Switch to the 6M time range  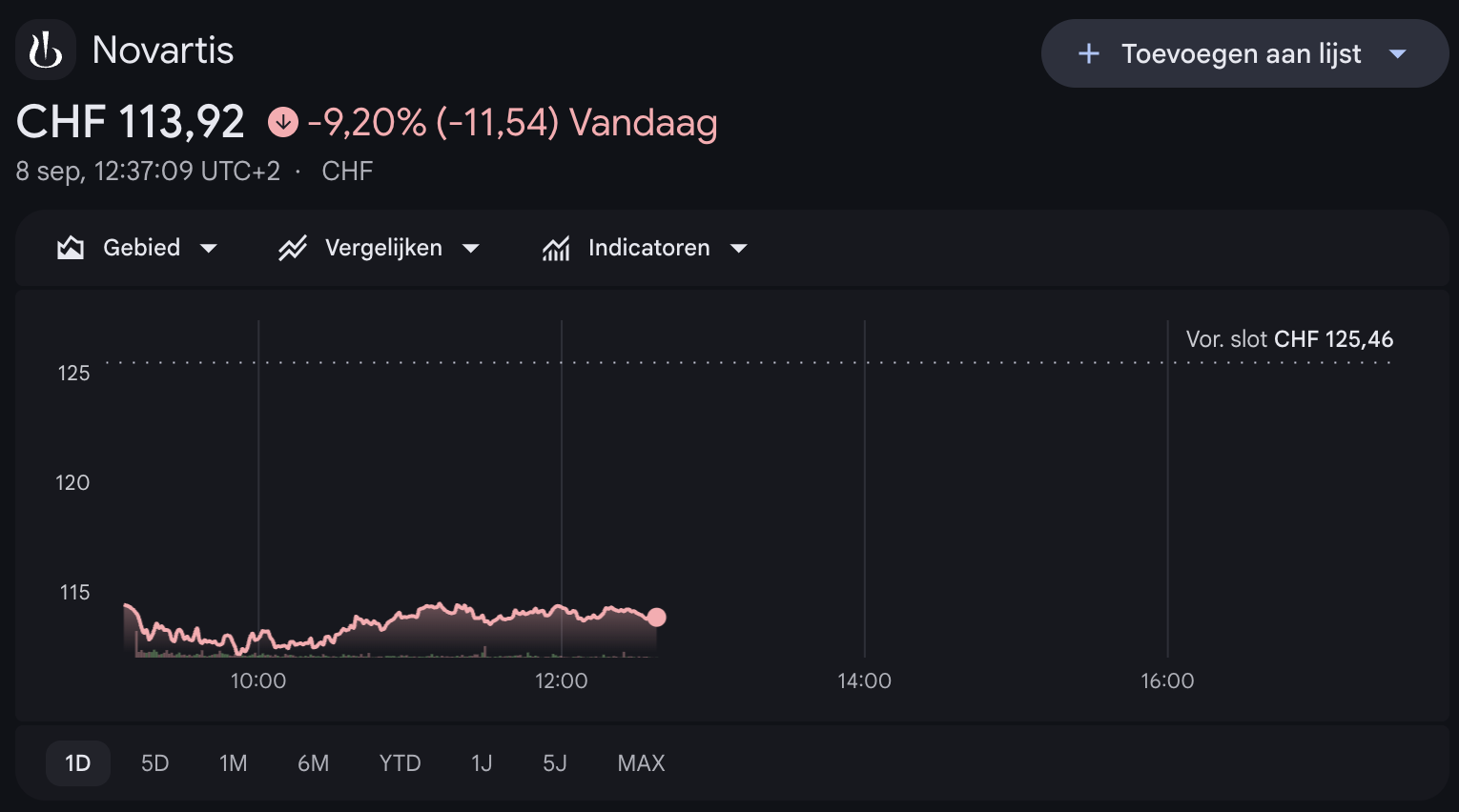coord(314,763)
